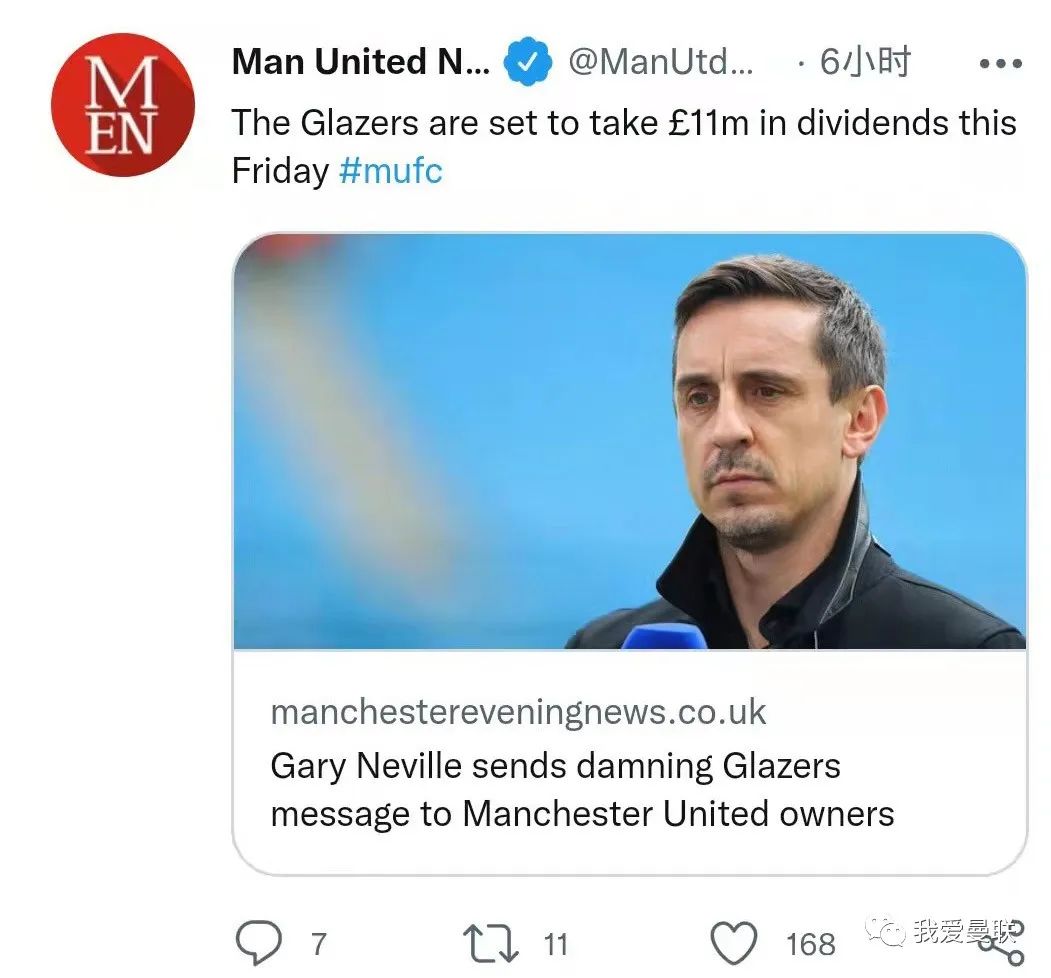Click the manchestereveningnews.co.uk domain text
This screenshot has height=978, width=1051.
(518, 712)
